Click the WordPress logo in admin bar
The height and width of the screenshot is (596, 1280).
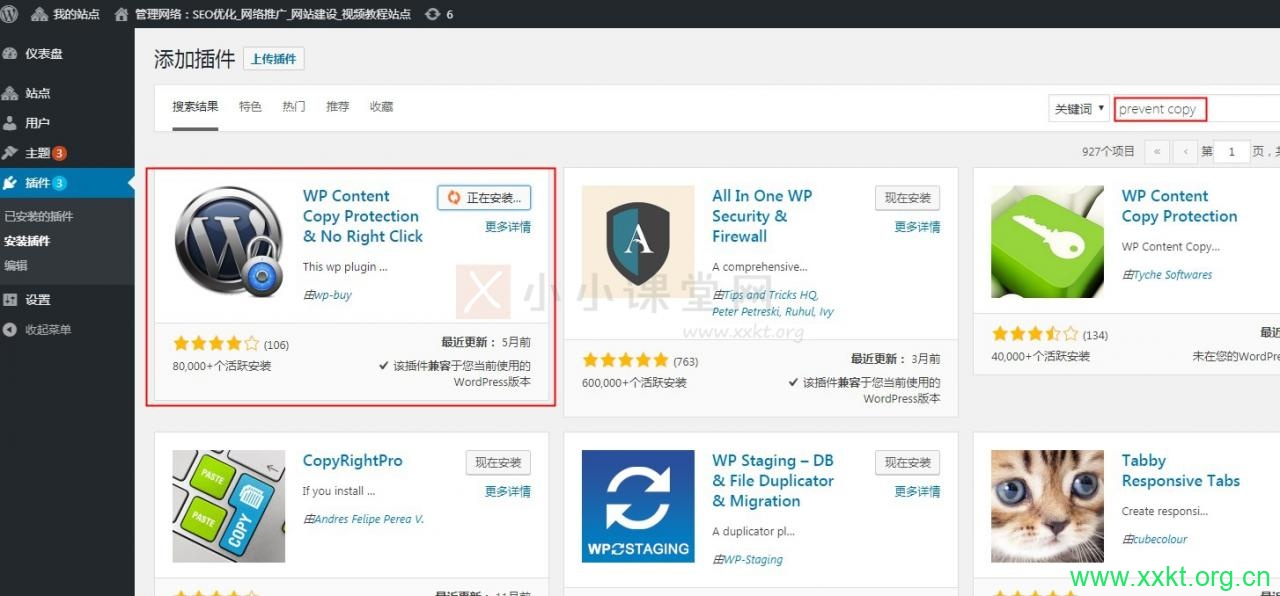[10, 14]
